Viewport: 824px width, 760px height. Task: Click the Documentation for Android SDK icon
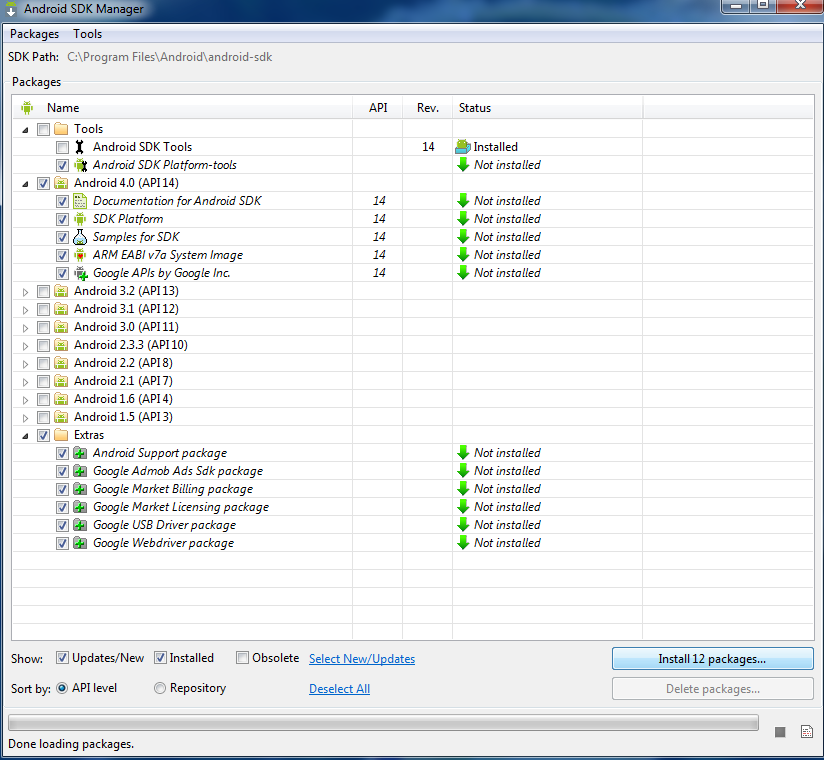(x=81, y=200)
